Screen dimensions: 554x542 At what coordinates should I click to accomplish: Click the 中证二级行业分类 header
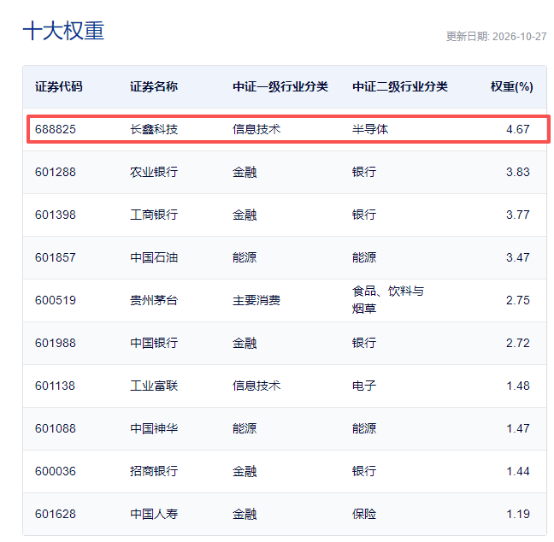click(x=400, y=87)
